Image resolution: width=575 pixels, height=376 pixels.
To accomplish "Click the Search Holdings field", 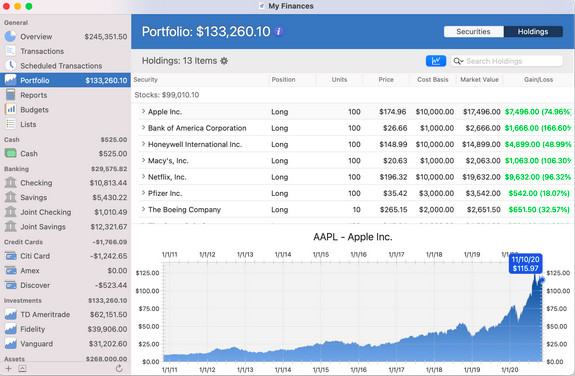I will pyautogui.click(x=507, y=61).
